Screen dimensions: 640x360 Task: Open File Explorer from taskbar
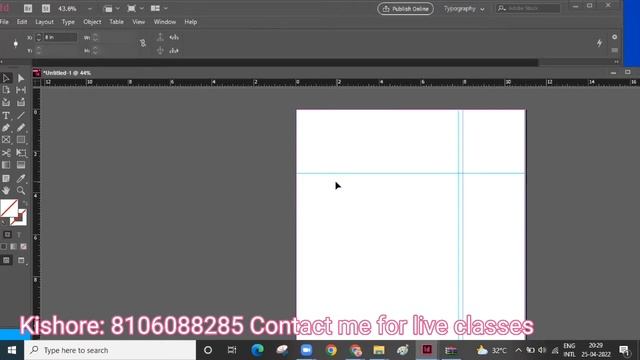[x=379, y=350]
